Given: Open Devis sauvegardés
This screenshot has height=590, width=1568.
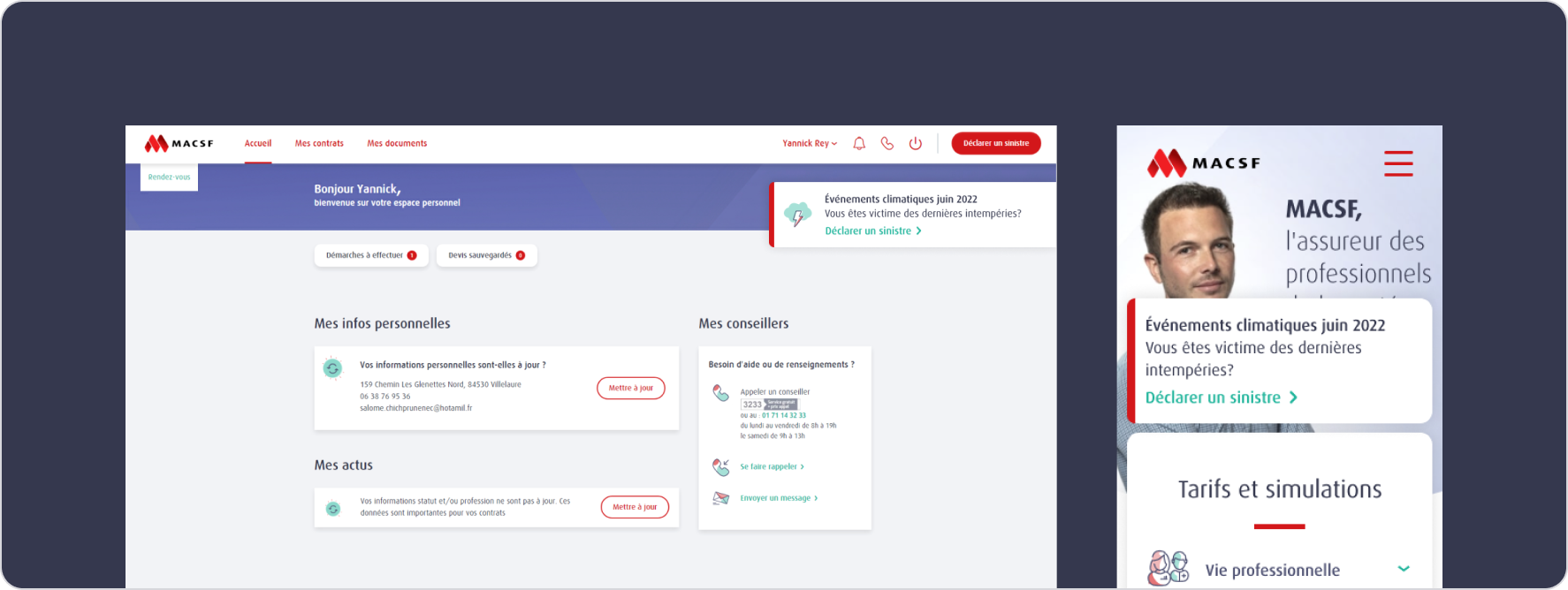Looking at the screenshot, I should (487, 255).
